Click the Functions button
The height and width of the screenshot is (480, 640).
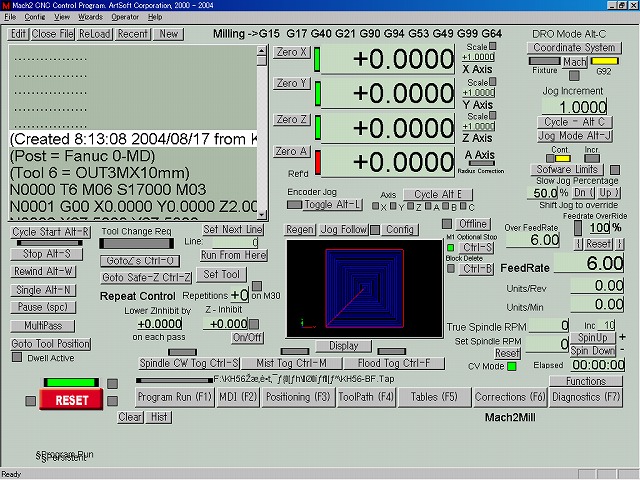(x=586, y=381)
